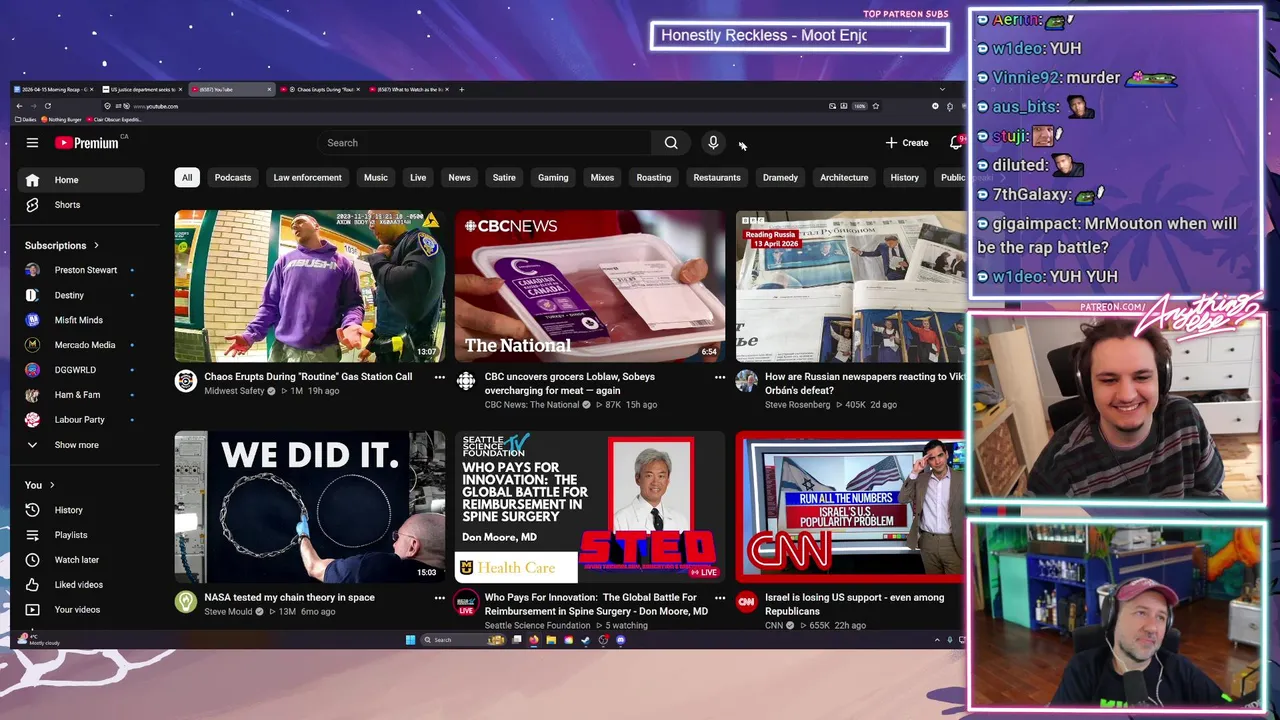Select the Satire filter chip
This screenshot has height=720, width=1280.
point(504,178)
